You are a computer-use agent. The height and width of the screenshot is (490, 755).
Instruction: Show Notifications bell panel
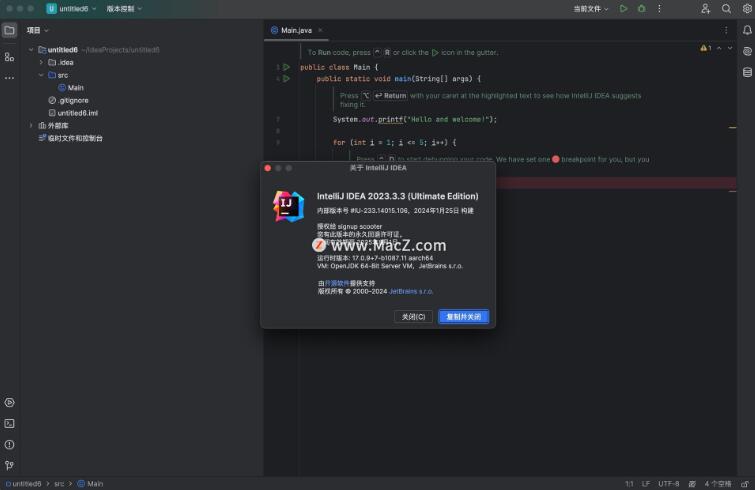747,30
